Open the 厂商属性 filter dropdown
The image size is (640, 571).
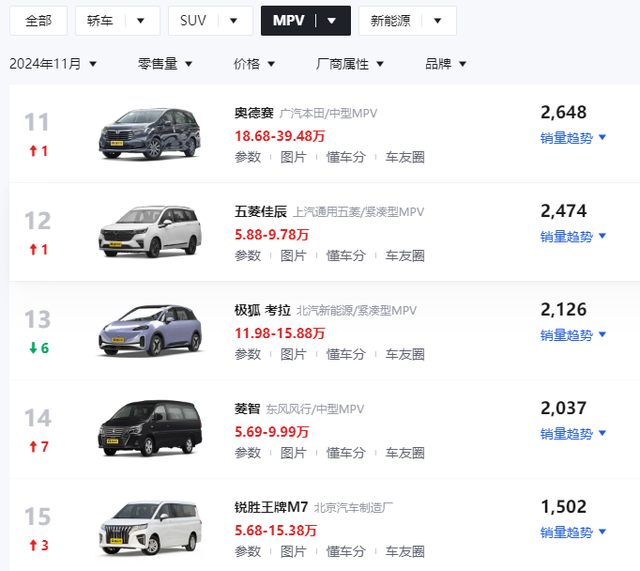349,64
